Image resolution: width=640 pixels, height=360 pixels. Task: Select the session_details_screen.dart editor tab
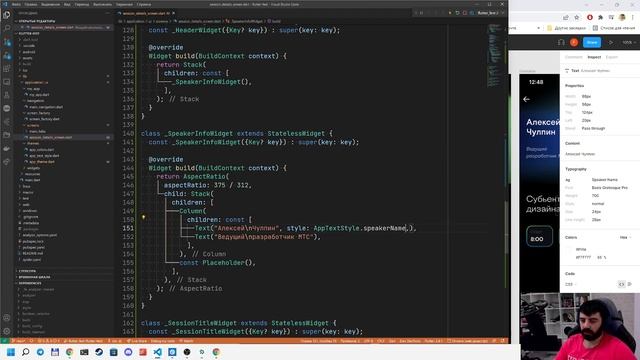tap(146, 13)
